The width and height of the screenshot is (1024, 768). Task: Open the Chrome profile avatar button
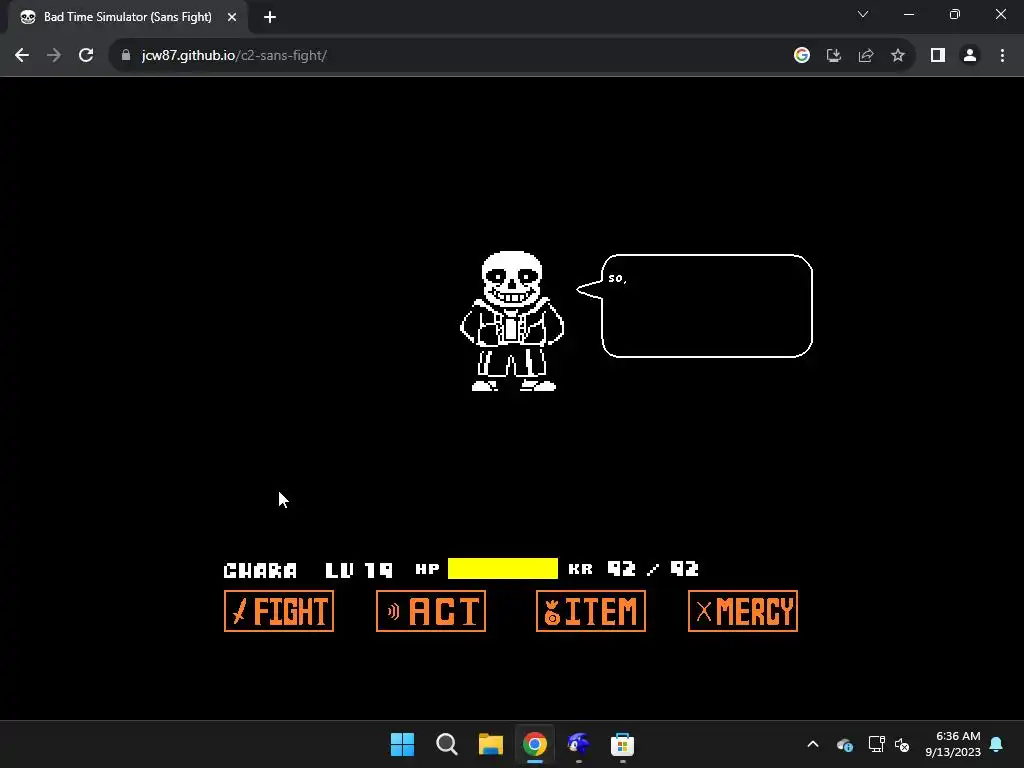[970, 56]
